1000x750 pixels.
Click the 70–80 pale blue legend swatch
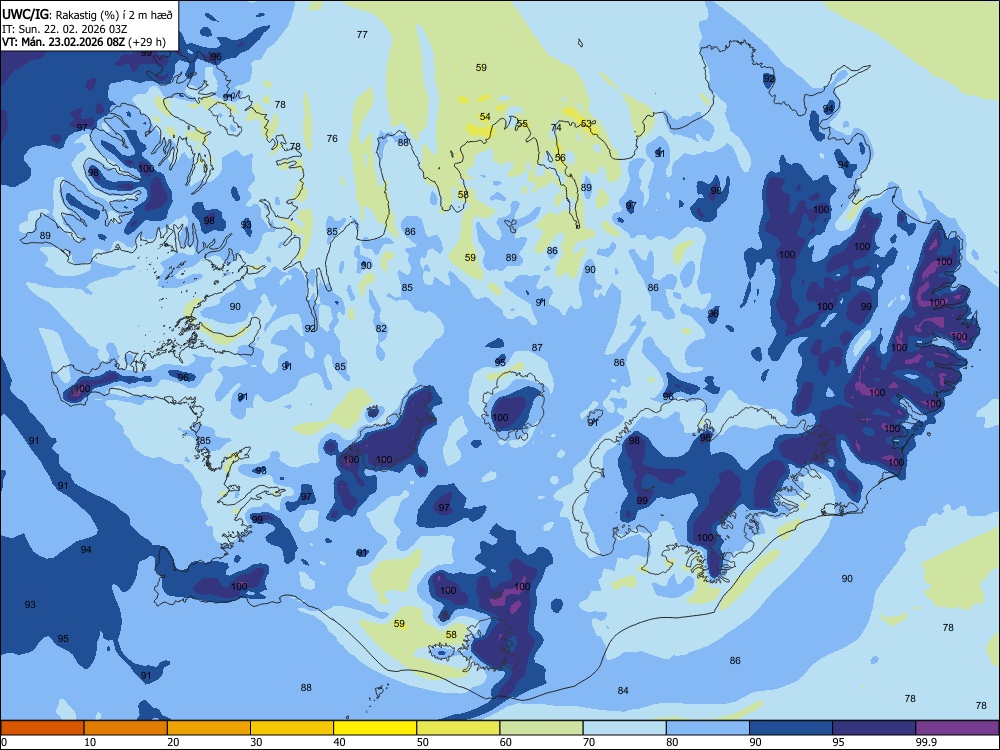[624, 728]
